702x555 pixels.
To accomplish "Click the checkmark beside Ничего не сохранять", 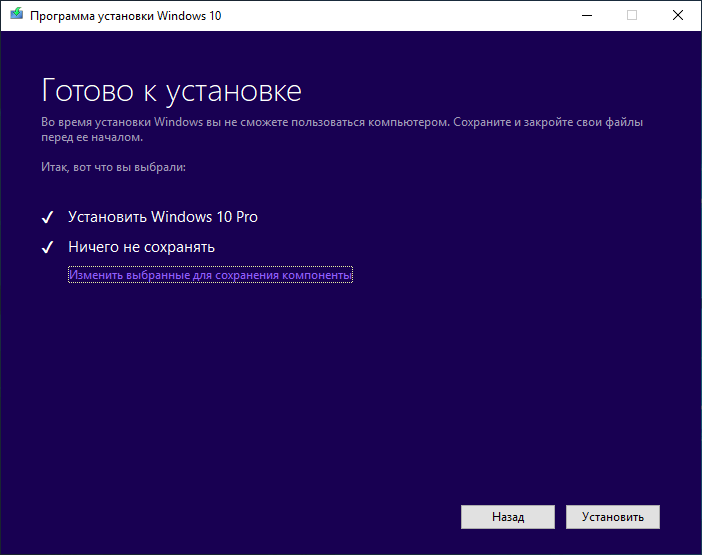I will pyautogui.click(x=47, y=247).
